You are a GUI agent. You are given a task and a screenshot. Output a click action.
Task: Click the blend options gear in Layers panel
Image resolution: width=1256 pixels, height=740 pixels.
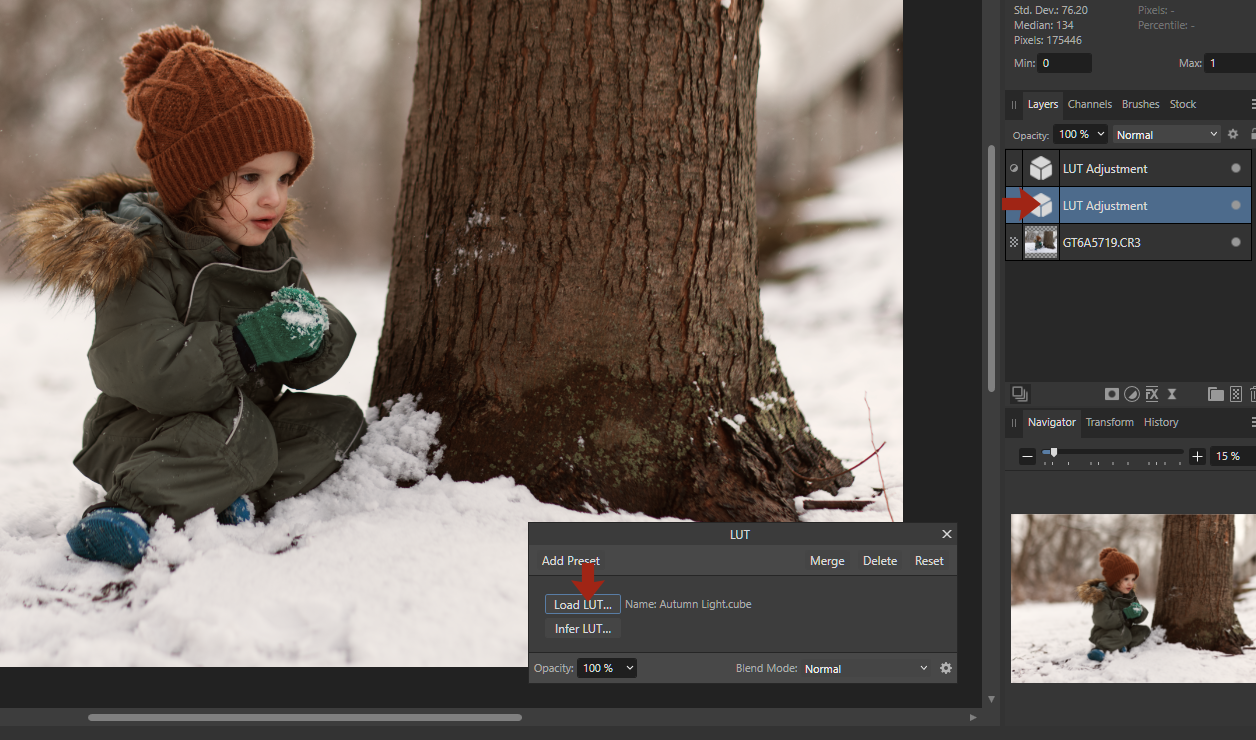pos(1233,134)
